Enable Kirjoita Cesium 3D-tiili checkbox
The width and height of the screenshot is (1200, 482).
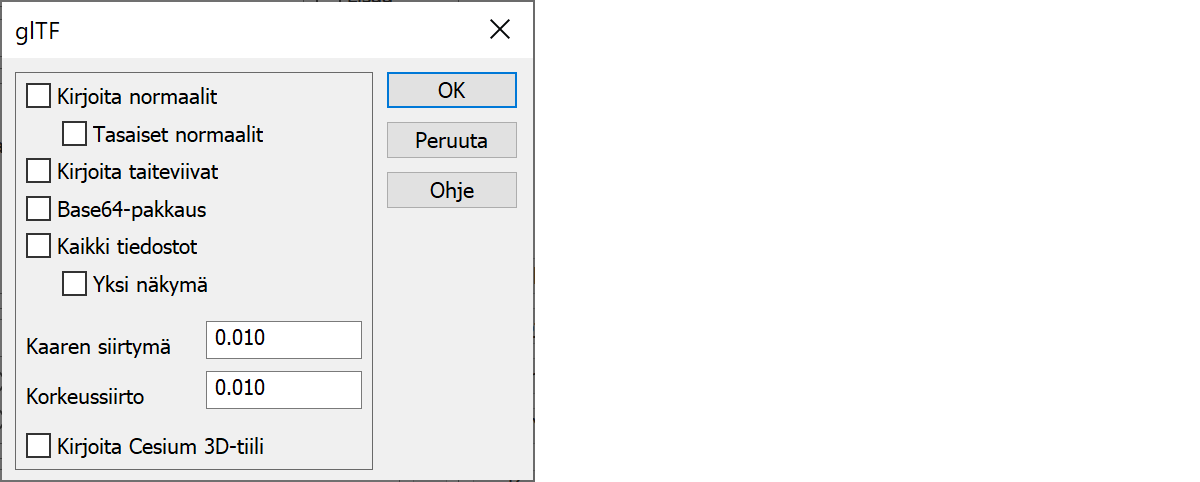pyautogui.click(x=38, y=446)
